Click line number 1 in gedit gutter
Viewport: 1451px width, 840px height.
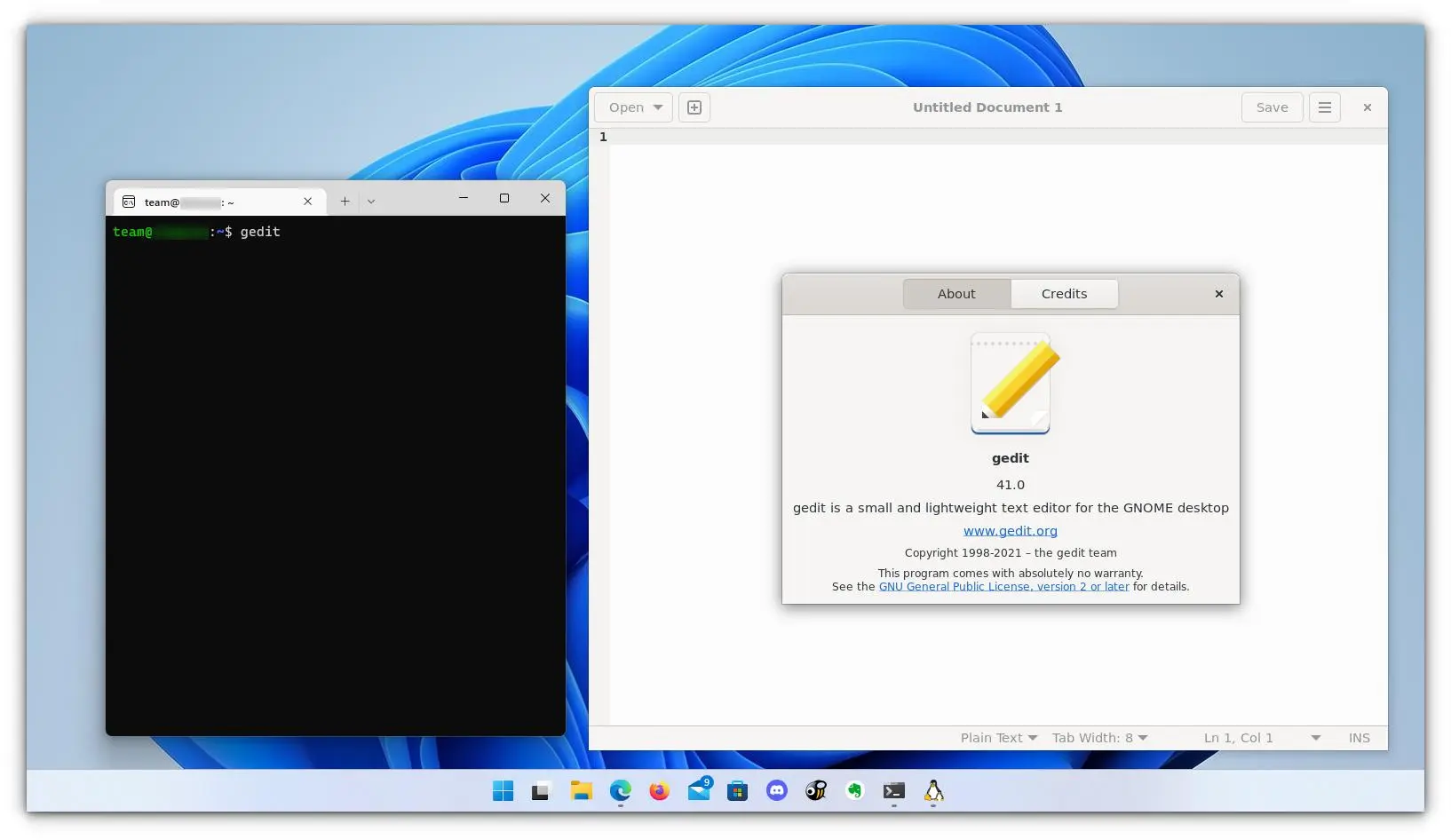[603, 137]
